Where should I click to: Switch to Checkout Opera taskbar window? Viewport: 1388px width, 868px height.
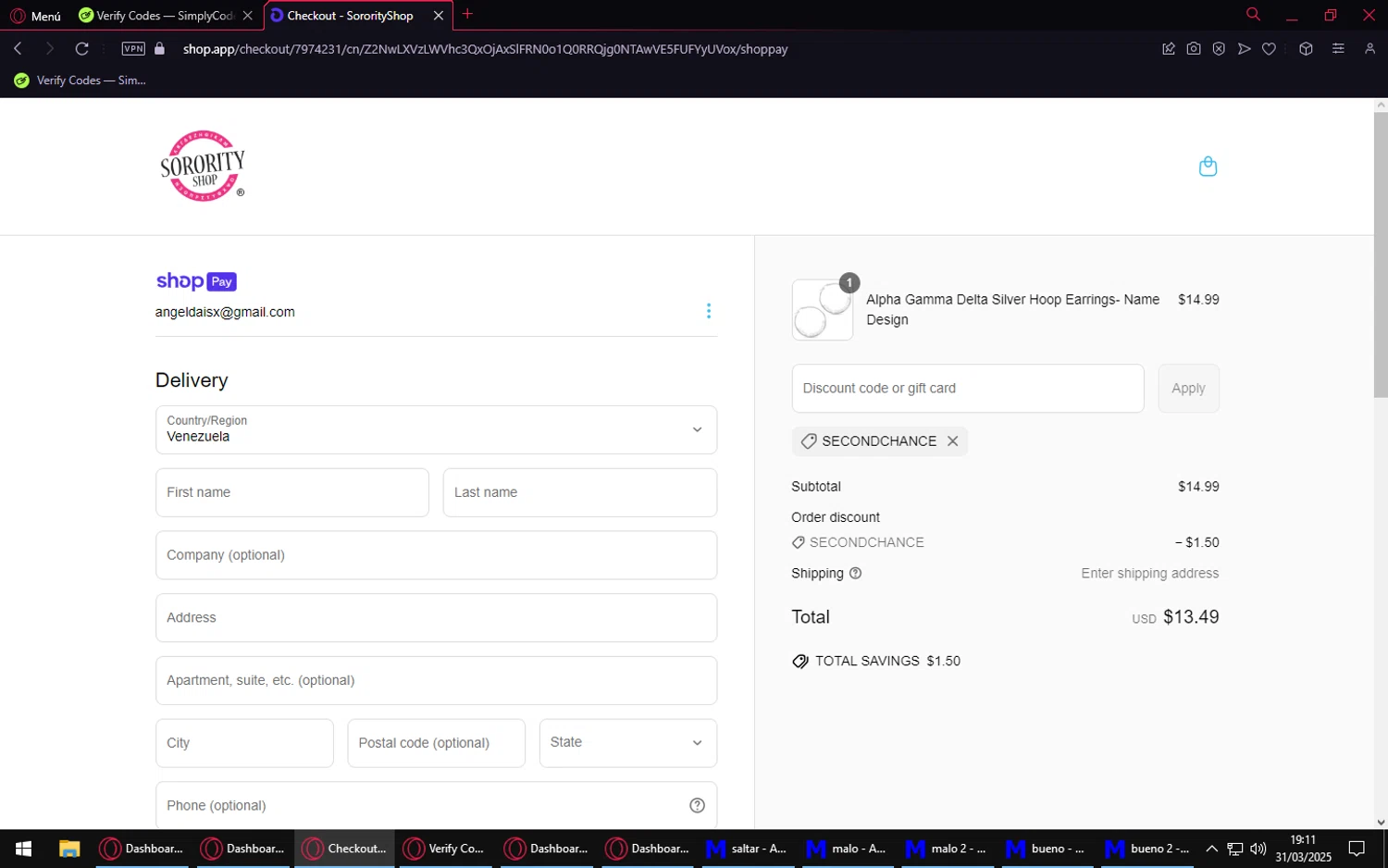[345, 849]
